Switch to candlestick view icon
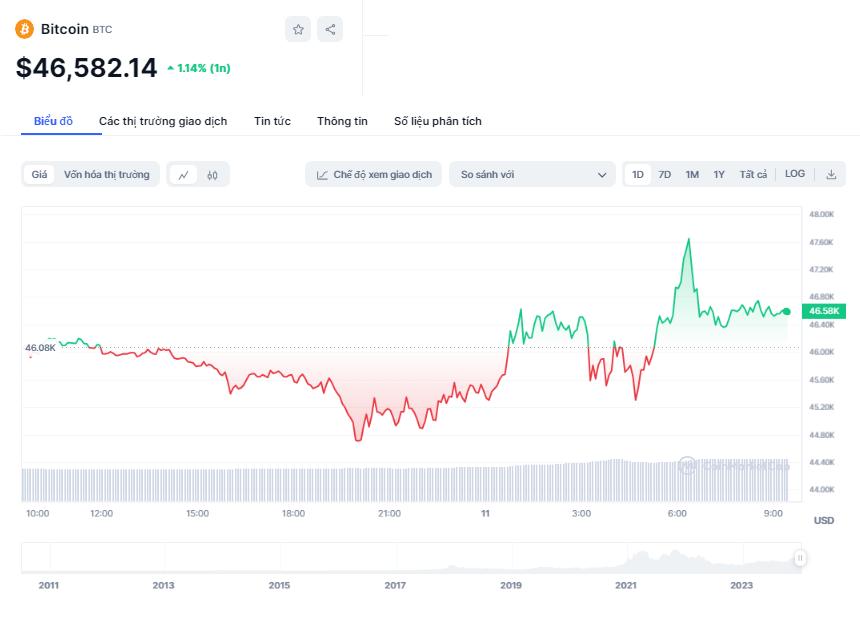 point(213,174)
